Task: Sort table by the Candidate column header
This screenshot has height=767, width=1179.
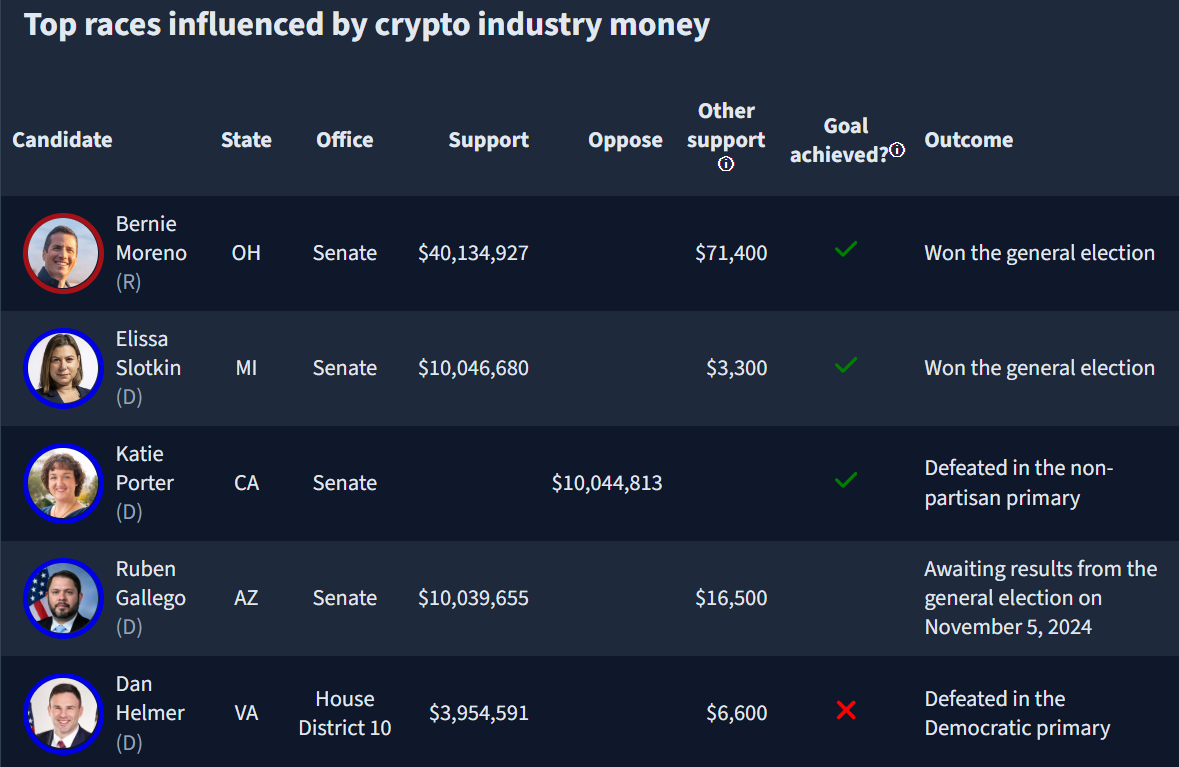Action: 62,140
